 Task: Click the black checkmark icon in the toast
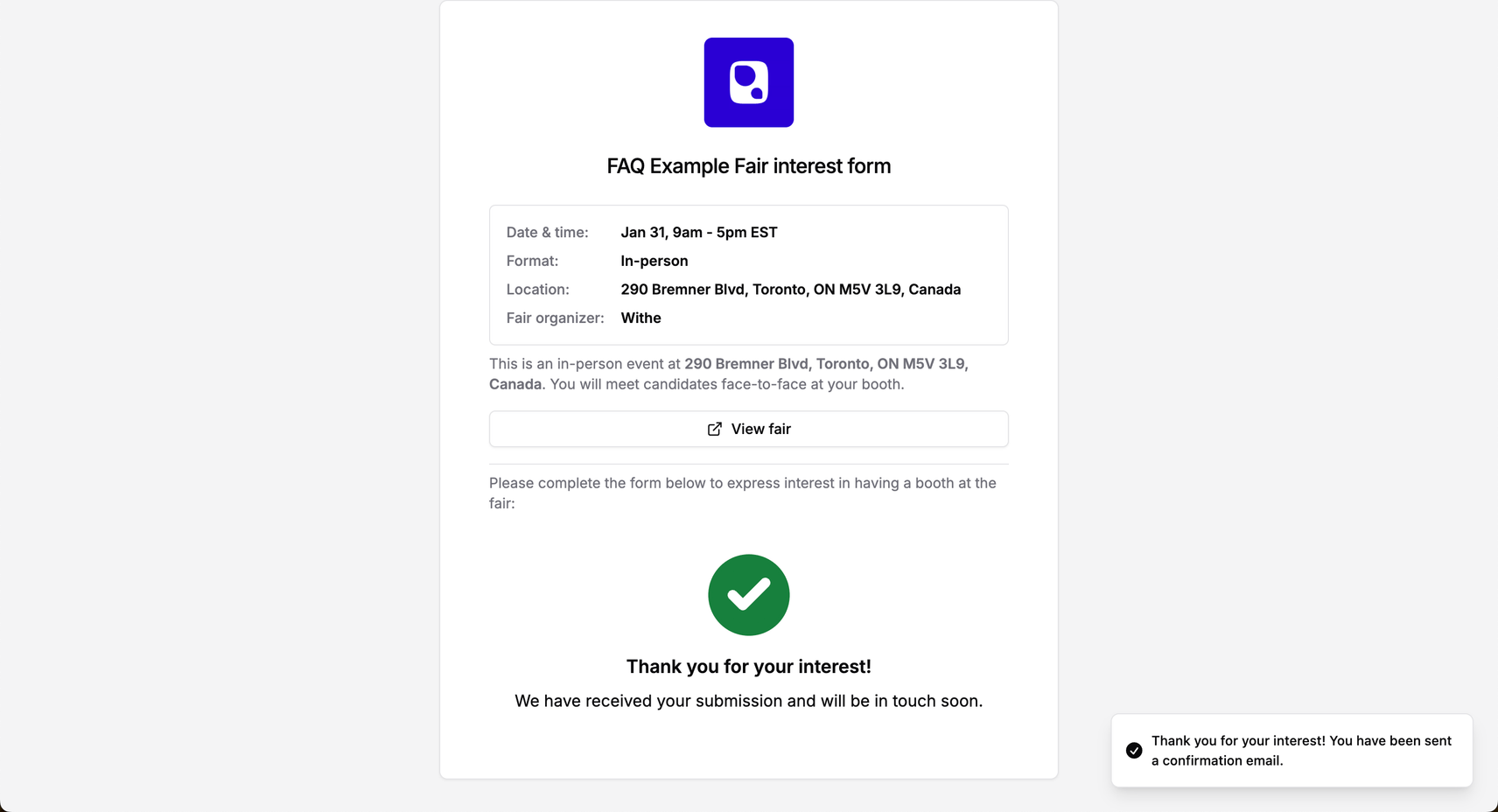tap(1134, 751)
